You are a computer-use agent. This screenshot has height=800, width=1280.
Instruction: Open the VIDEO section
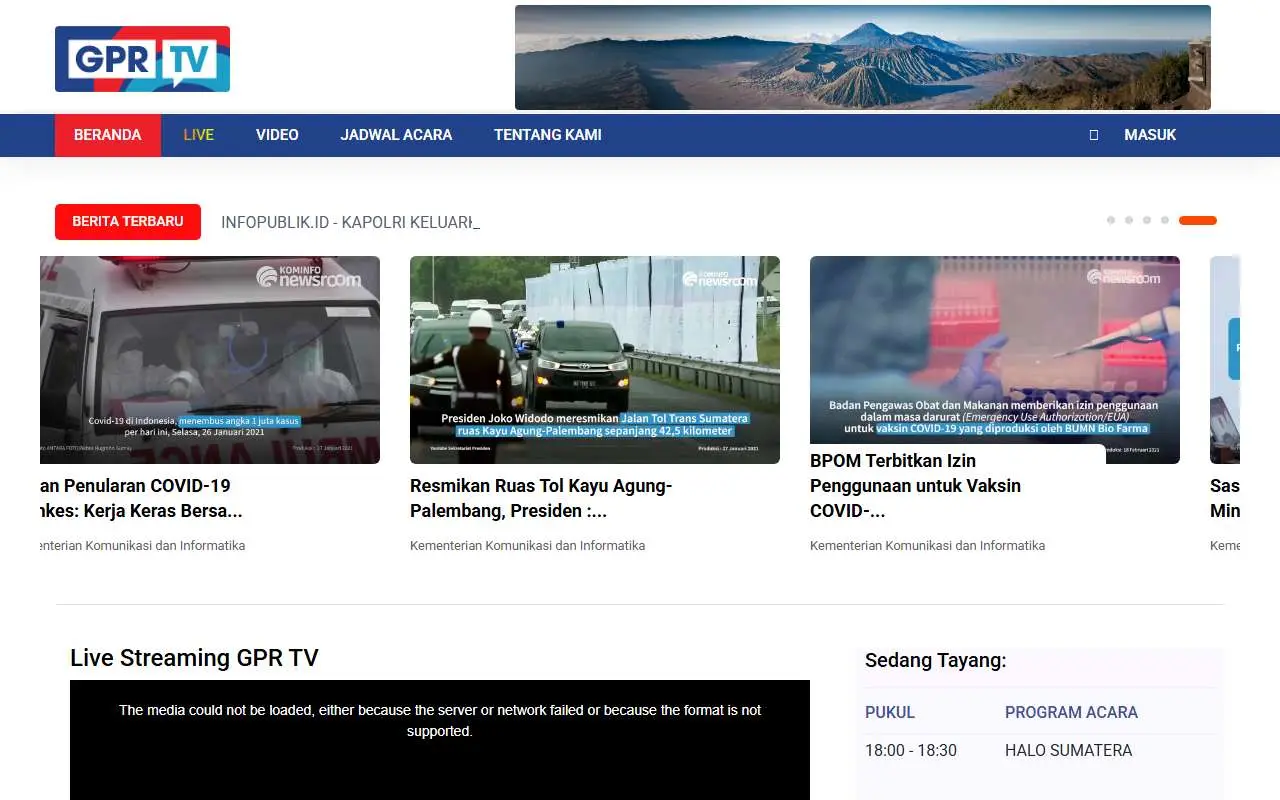click(277, 135)
